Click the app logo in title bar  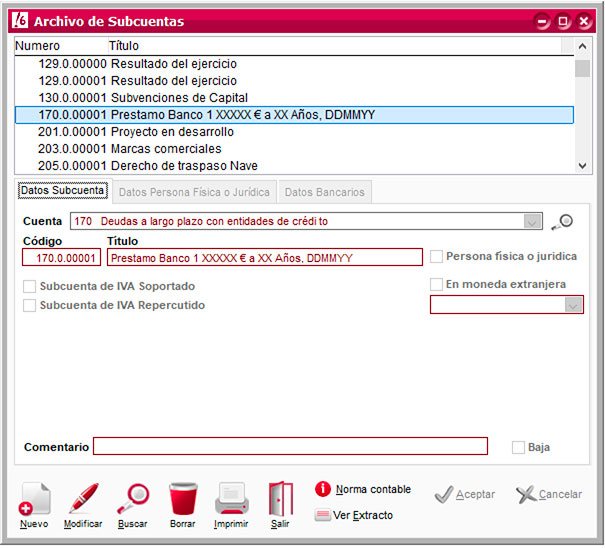pyautogui.click(x=20, y=20)
